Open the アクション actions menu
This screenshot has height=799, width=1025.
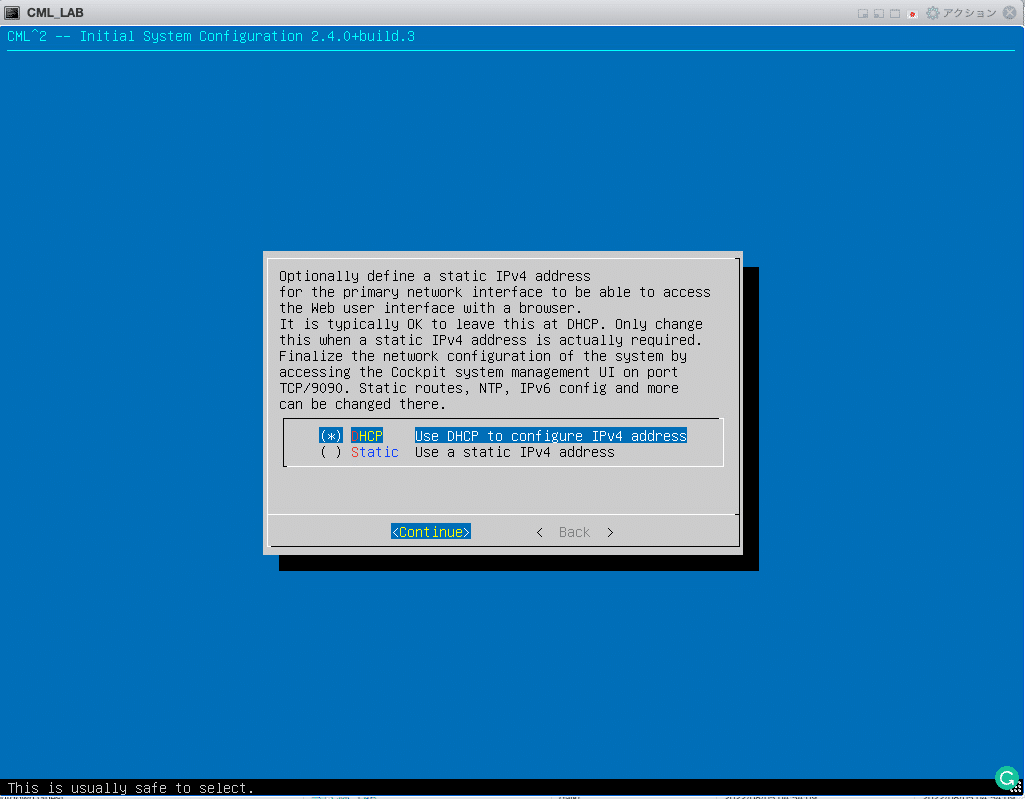pyautogui.click(x=969, y=12)
